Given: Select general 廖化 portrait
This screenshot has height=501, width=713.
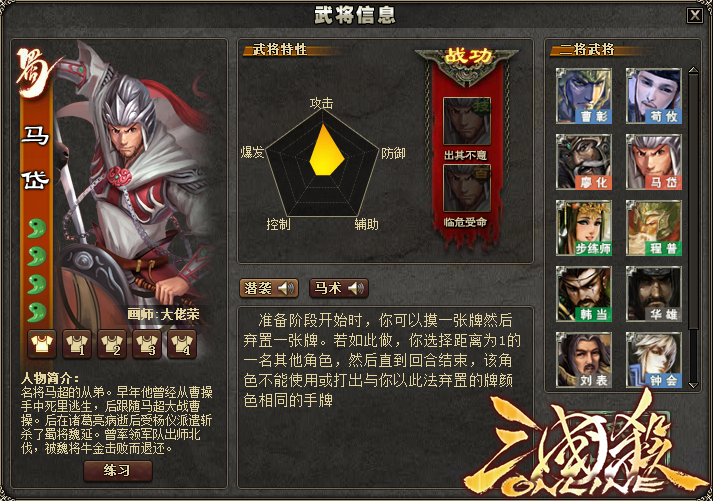Looking at the screenshot, I should 584,162.
